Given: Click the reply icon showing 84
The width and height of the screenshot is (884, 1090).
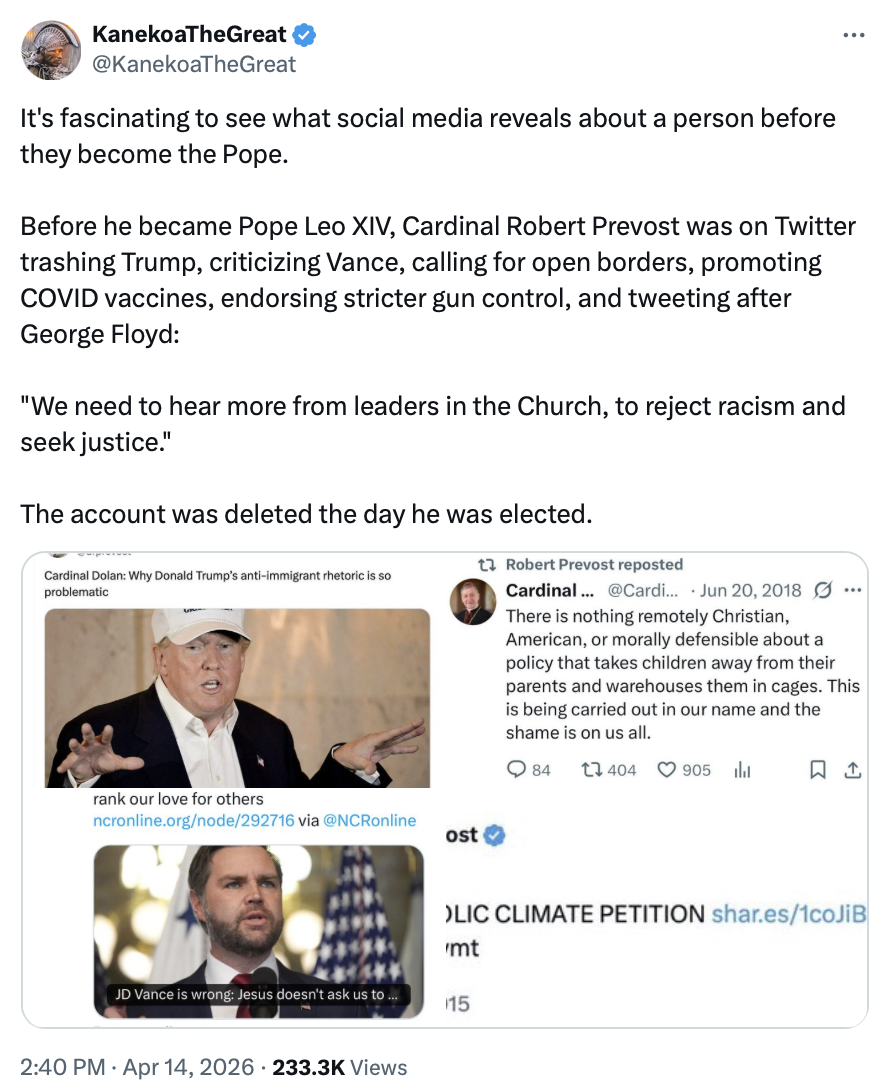Looking at the screenshot, I should click(515, 769).
